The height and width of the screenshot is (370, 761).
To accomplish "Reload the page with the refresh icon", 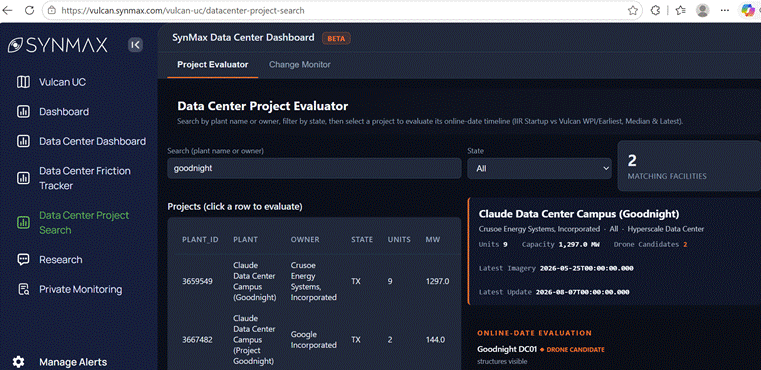I will tap(29, 10).
